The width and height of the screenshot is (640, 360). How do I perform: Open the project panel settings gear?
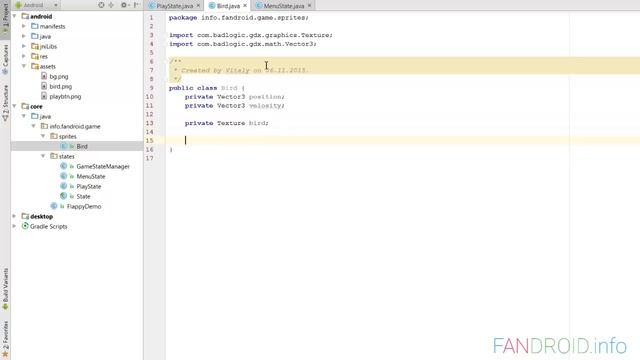point(124,5)
